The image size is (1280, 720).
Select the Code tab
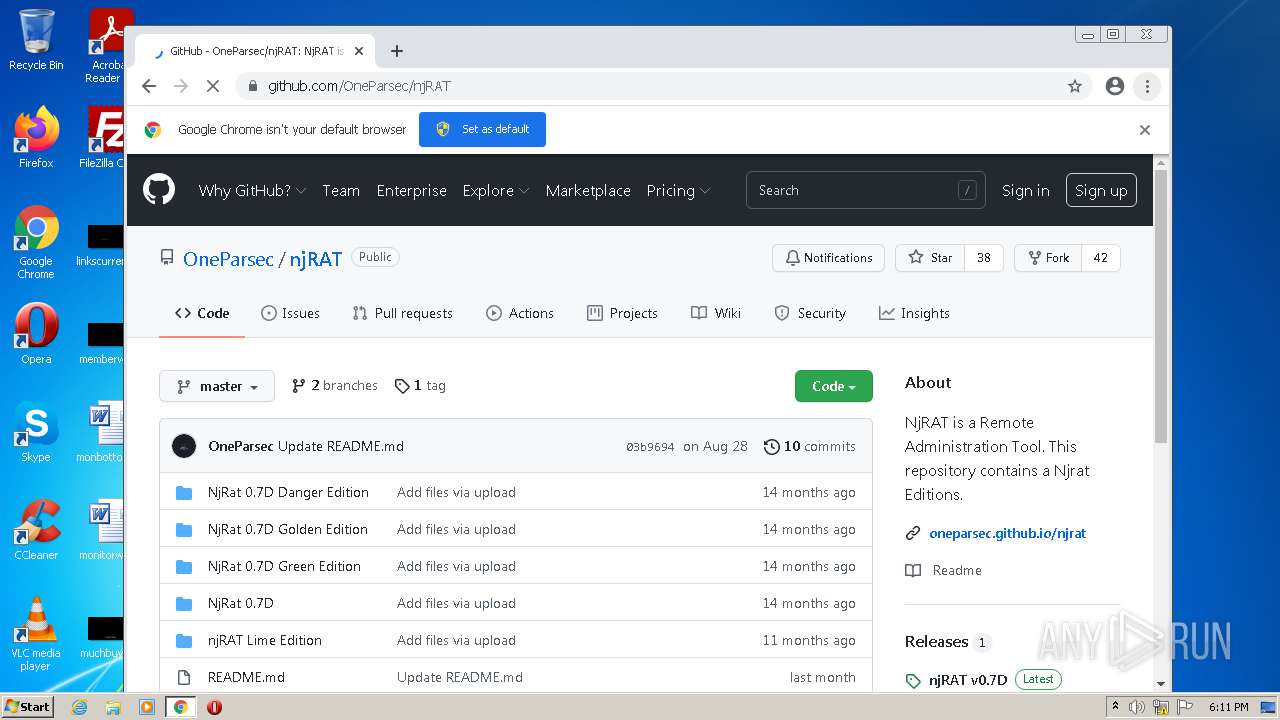point(202,313)
